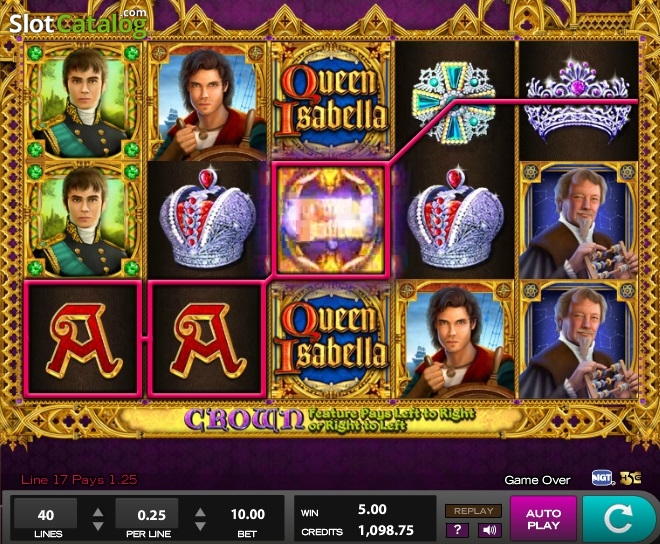Image resolution: width=660 pixels, height=544 pixels.
Task: Raise the per line bet arrow
Action: tap(200, 512)
